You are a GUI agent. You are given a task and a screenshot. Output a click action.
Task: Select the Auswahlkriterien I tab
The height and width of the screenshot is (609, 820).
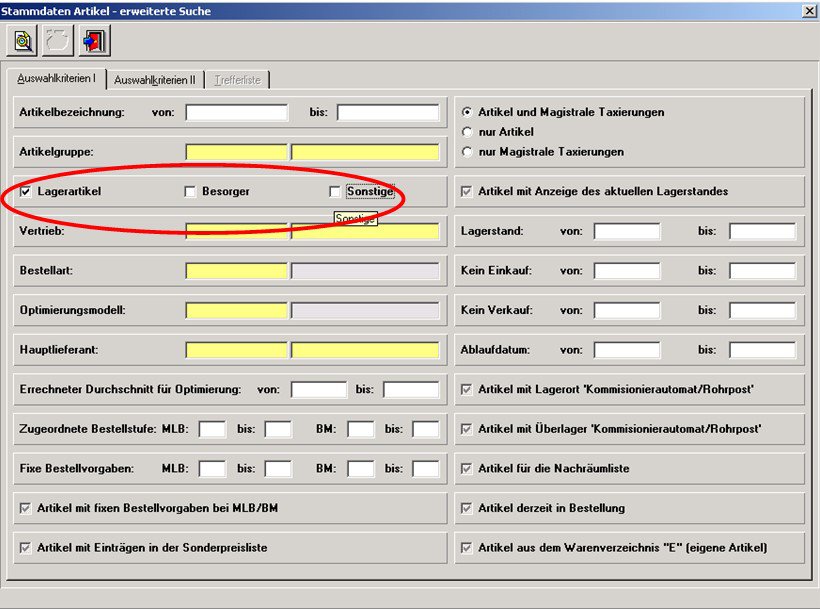pos(56,78)
